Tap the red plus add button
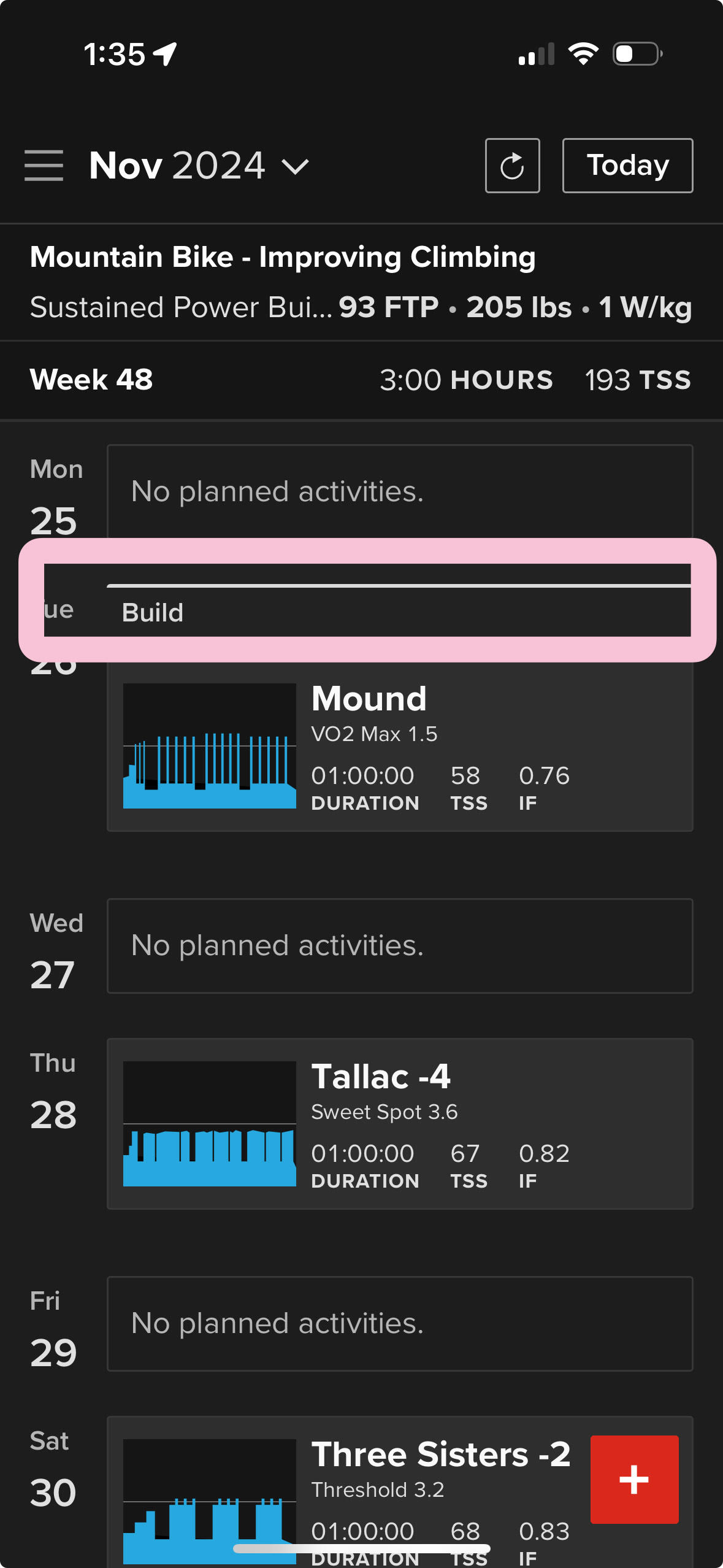Viewport: 723px width, 1568px height. 634,1479
